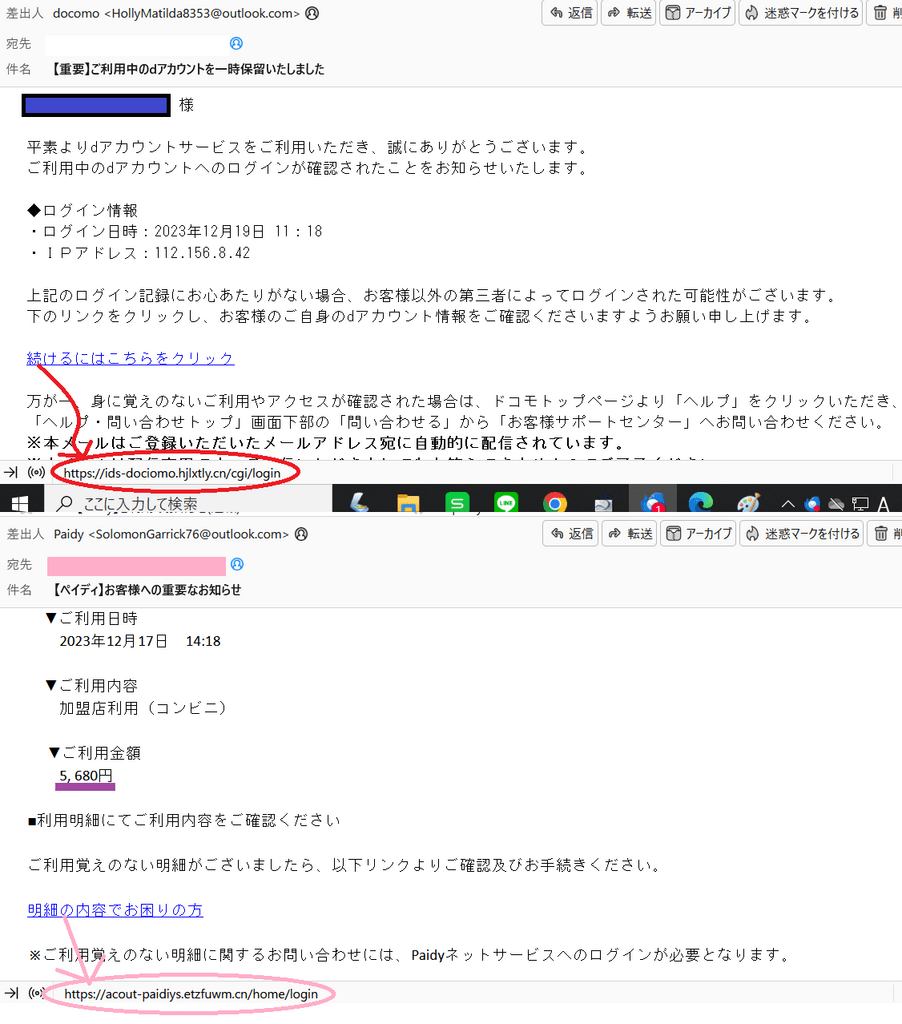This screenshot has height=1024, width=902.
Task: Click status bar arrow icon in Paidy email
Action: click(x=11, y=993)
